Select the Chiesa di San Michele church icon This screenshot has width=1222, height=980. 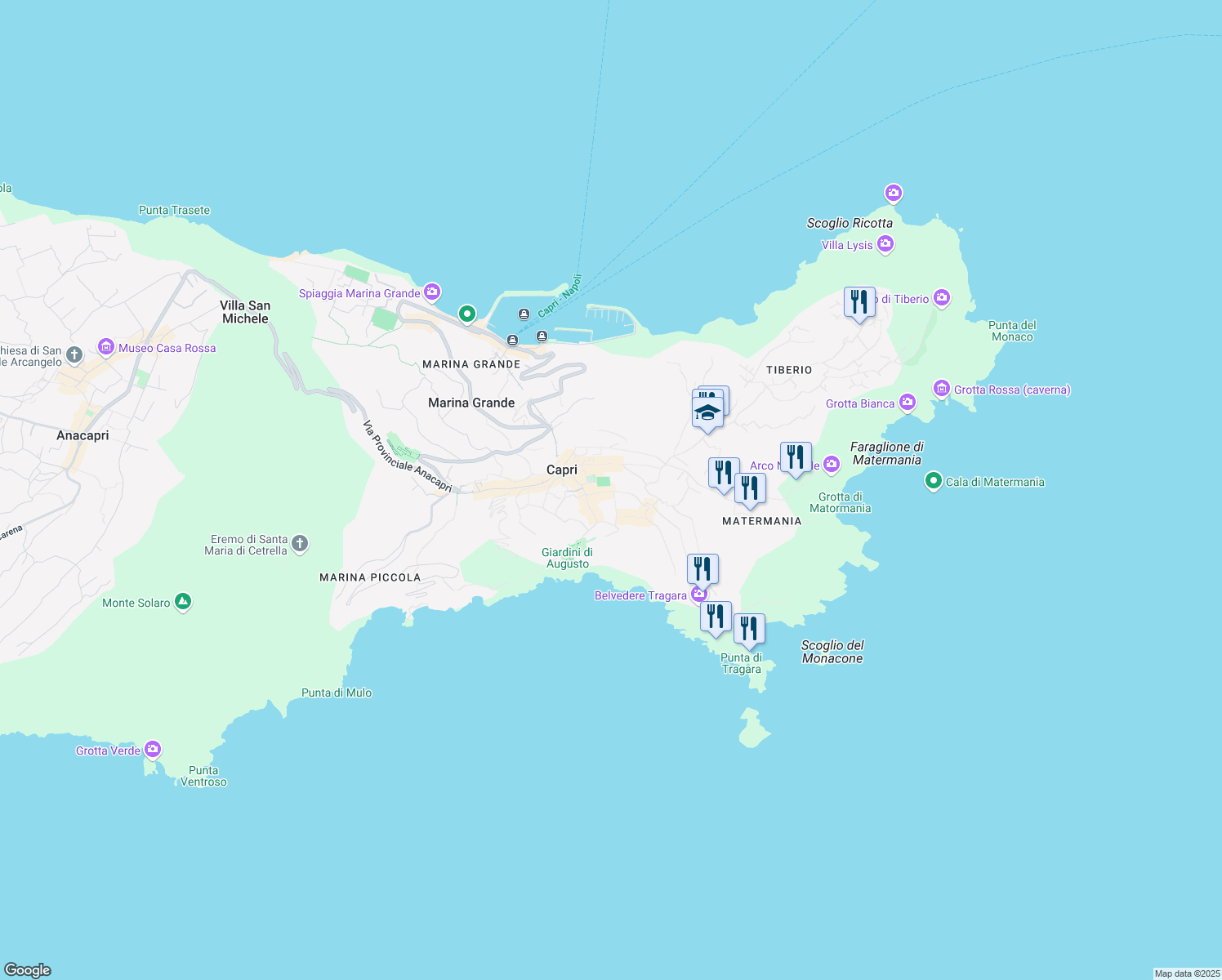[74, 354]
